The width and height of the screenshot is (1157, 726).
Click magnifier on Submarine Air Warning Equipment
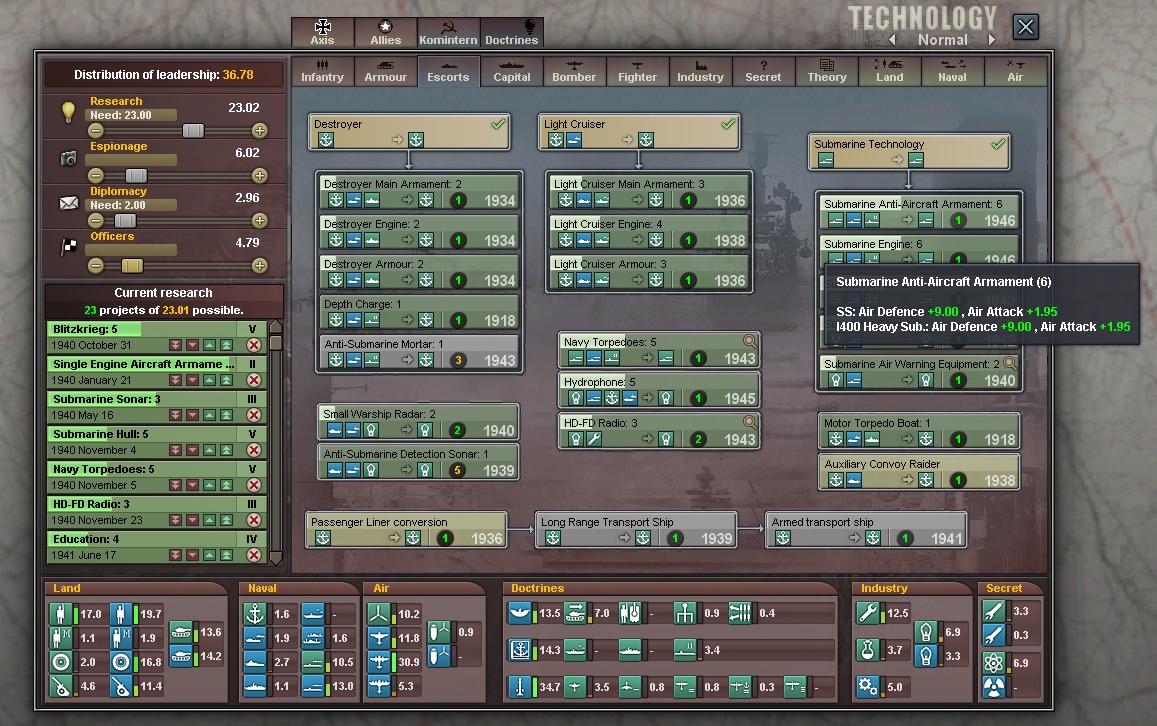(x=1010, y=364)
